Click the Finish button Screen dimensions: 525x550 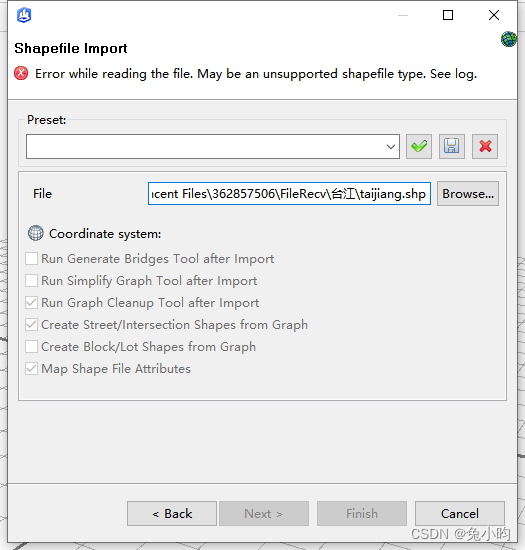pos(362,514)
